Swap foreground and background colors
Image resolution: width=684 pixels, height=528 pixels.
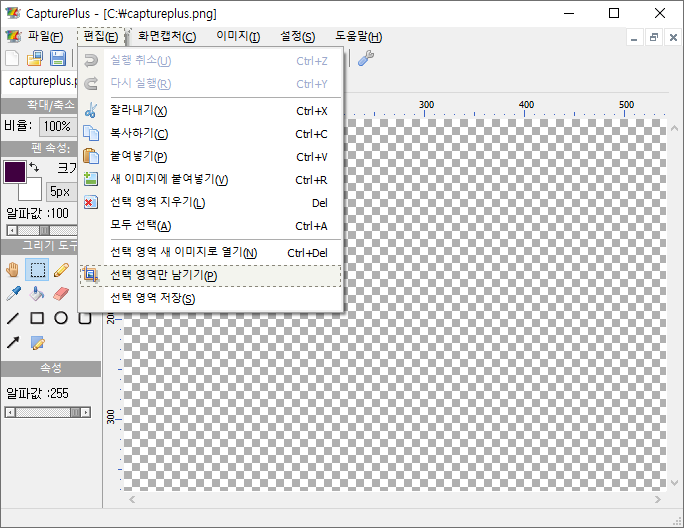[x=35, y=166]
